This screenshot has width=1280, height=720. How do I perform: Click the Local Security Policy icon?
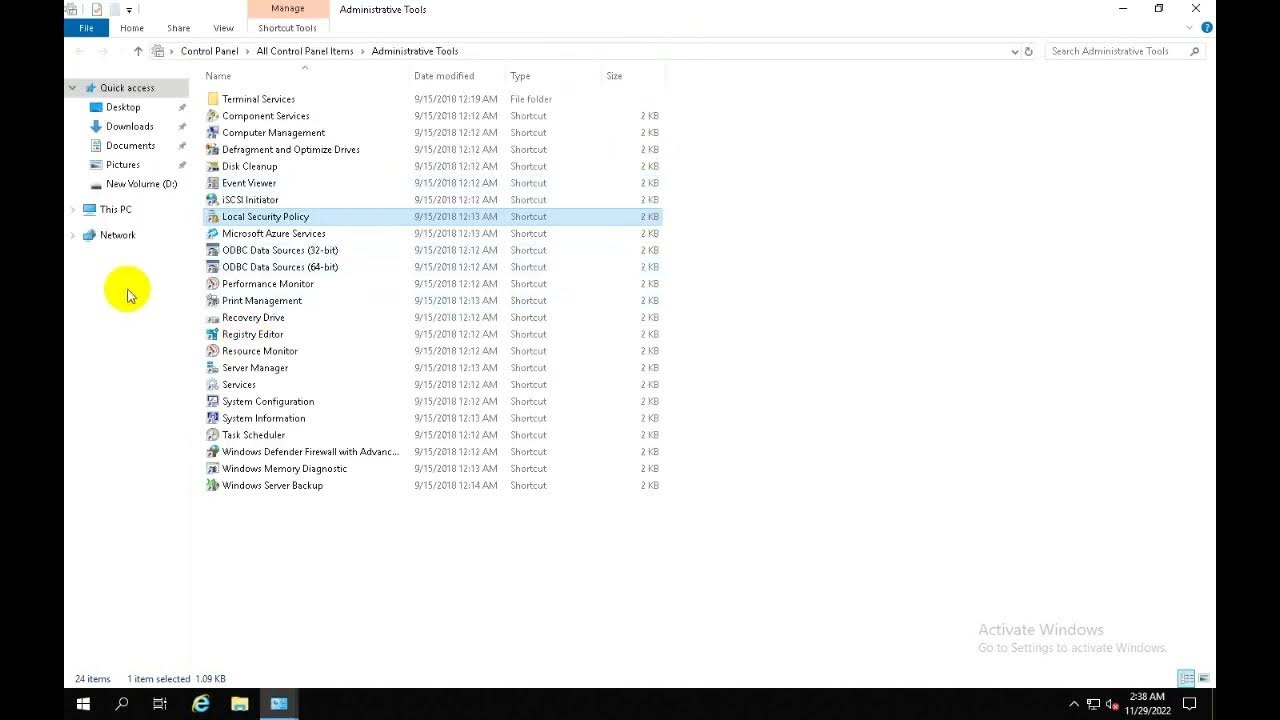tap(212, 217)
